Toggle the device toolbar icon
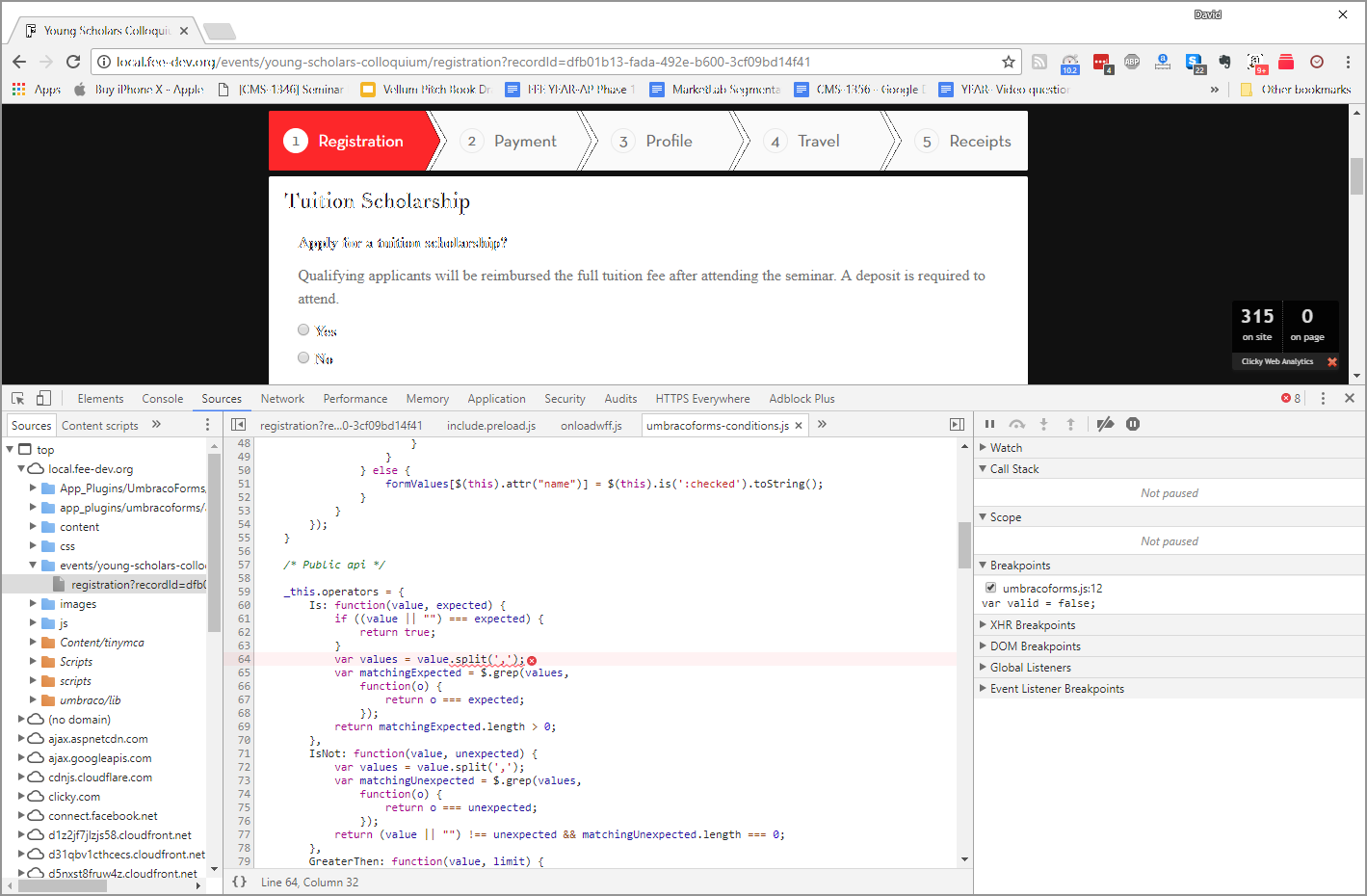The width and height of the screenshot is (1367, 896). [43, 398]
